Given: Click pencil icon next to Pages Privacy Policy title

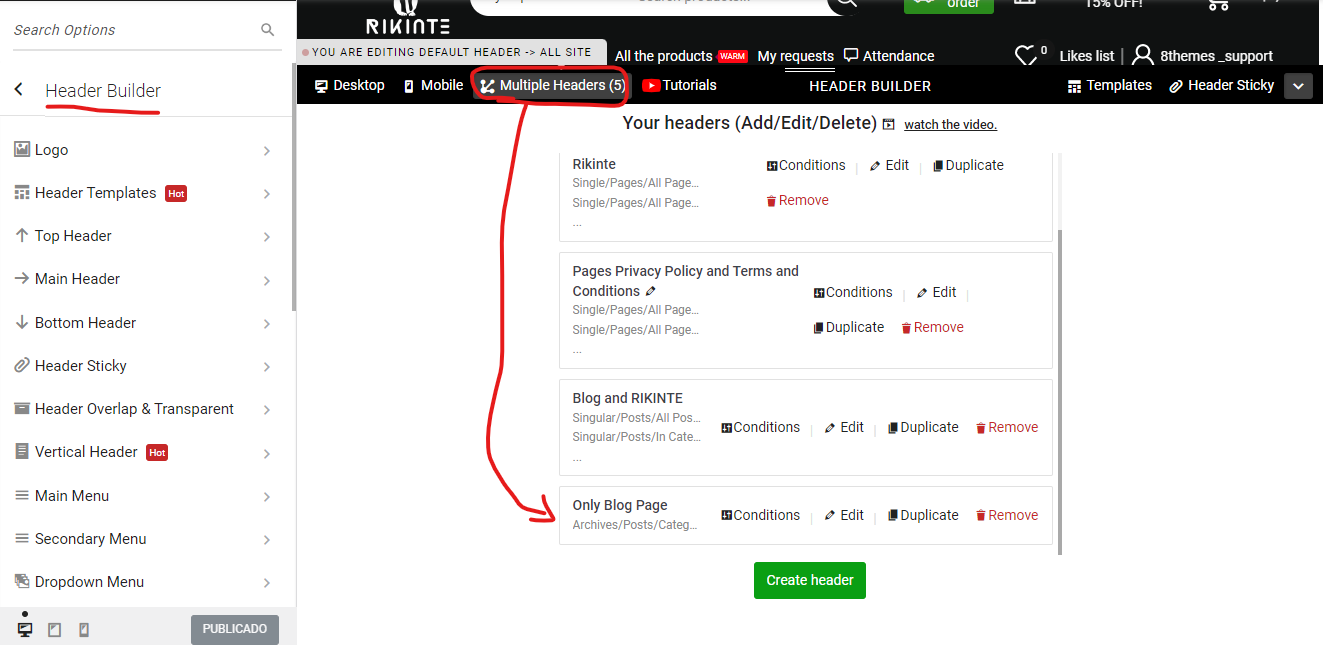Looking at the screenshot, I should 651,291.
